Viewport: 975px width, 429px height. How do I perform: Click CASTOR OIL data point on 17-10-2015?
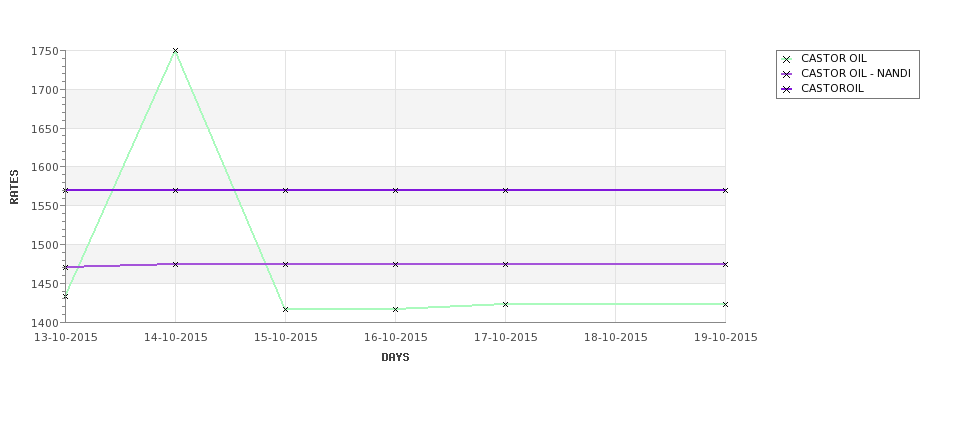point(506,305)
